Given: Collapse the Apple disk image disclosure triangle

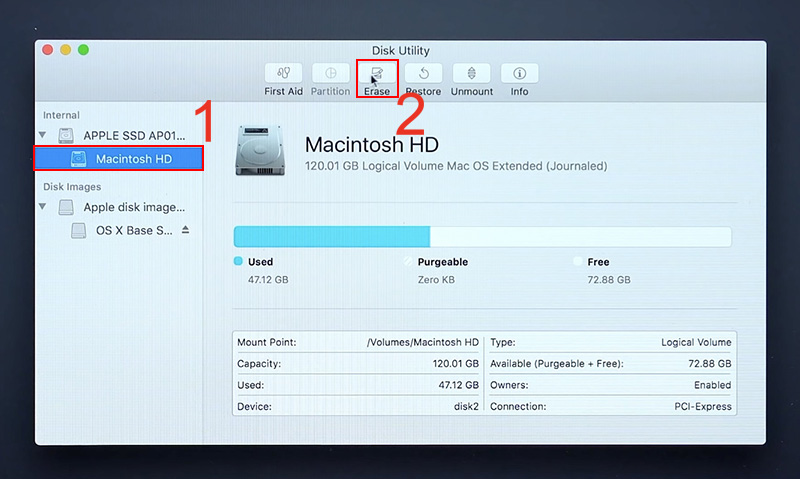Looking at the screenshot, I should coord(43,207).
